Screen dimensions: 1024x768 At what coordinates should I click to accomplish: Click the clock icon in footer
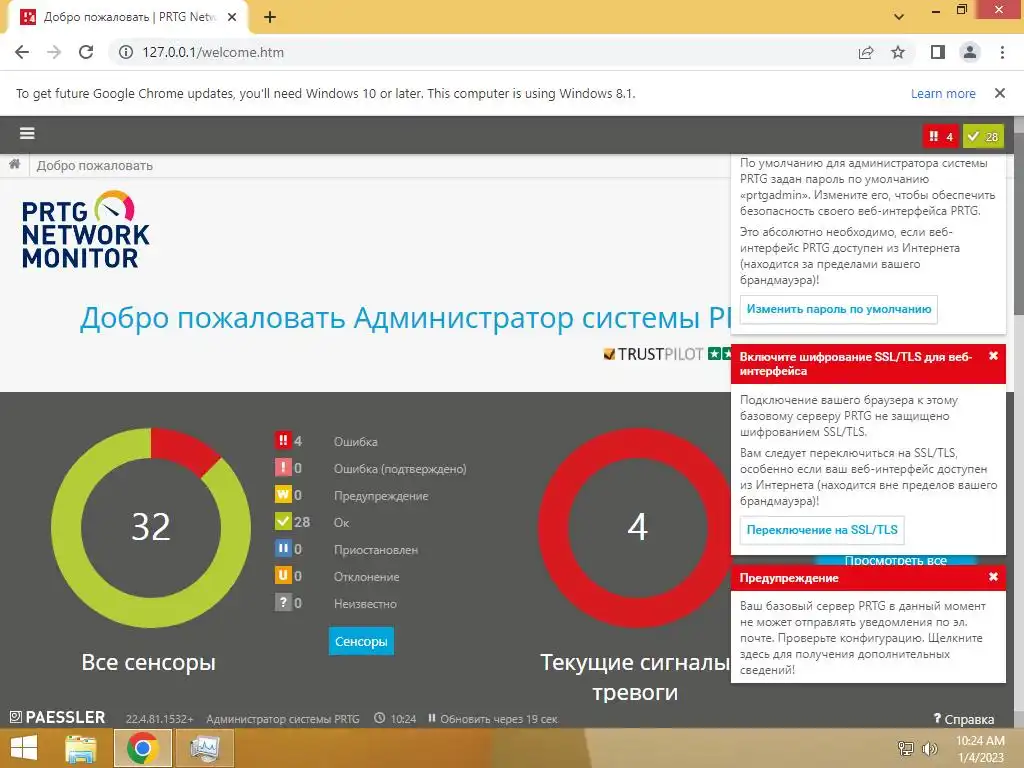[x=379, y=718]
